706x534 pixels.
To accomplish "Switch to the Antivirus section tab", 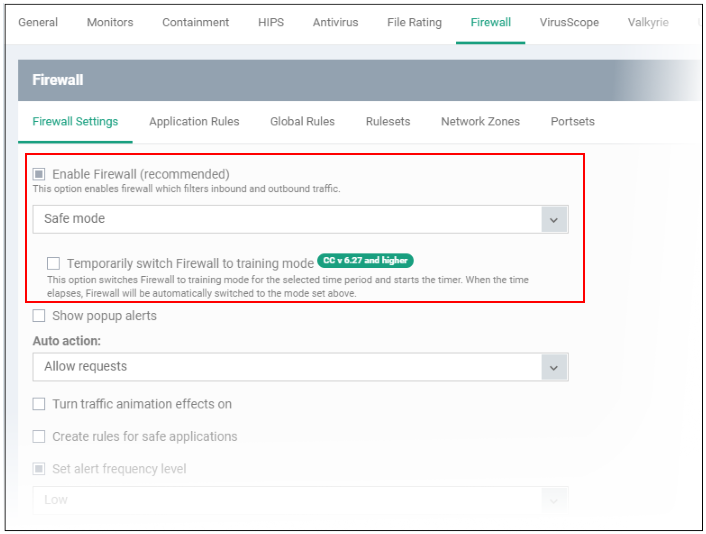I will pos(335,23).
